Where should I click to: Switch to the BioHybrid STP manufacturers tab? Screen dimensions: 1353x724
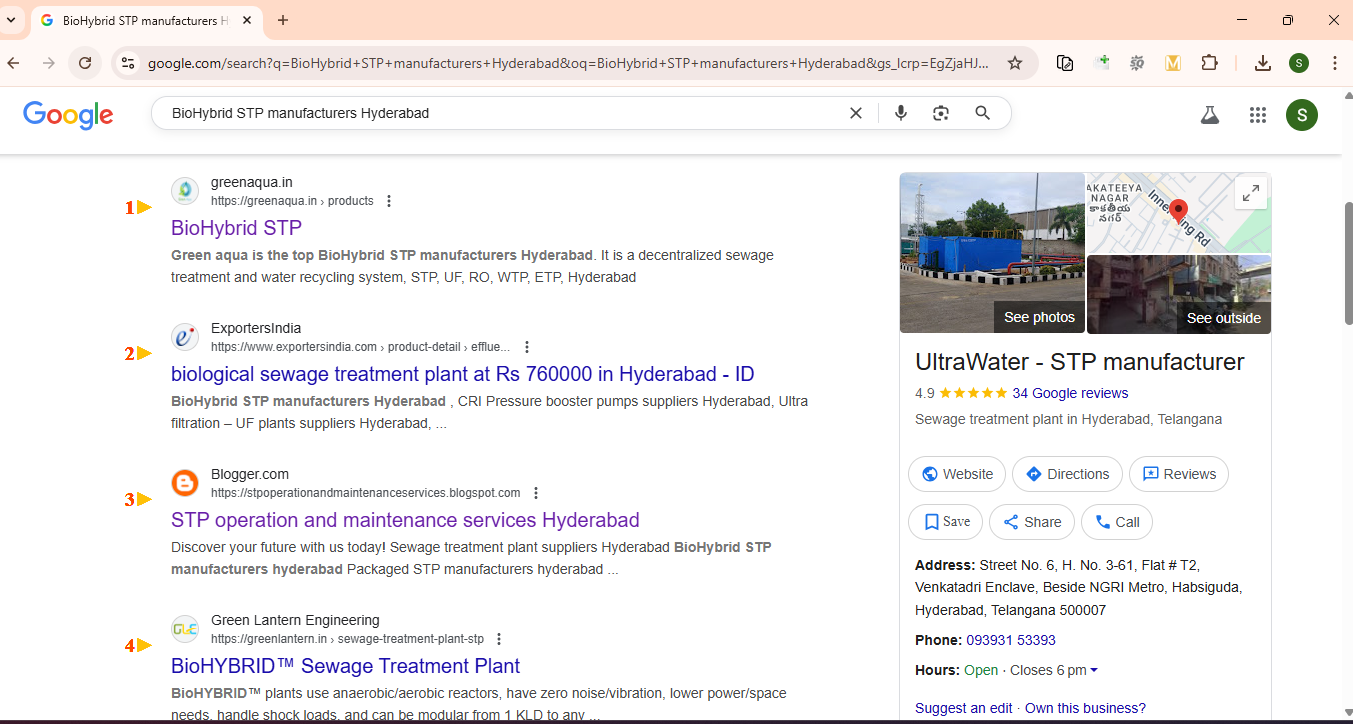click(x=140, y=20)
